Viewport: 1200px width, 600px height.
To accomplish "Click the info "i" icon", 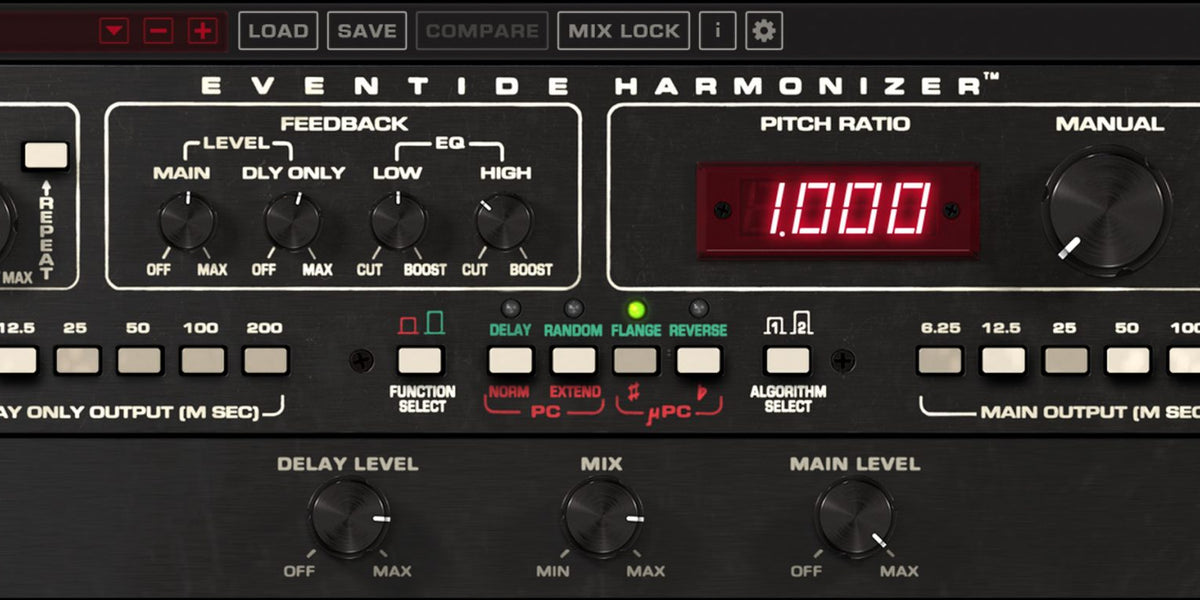I will tap(716, 30).
